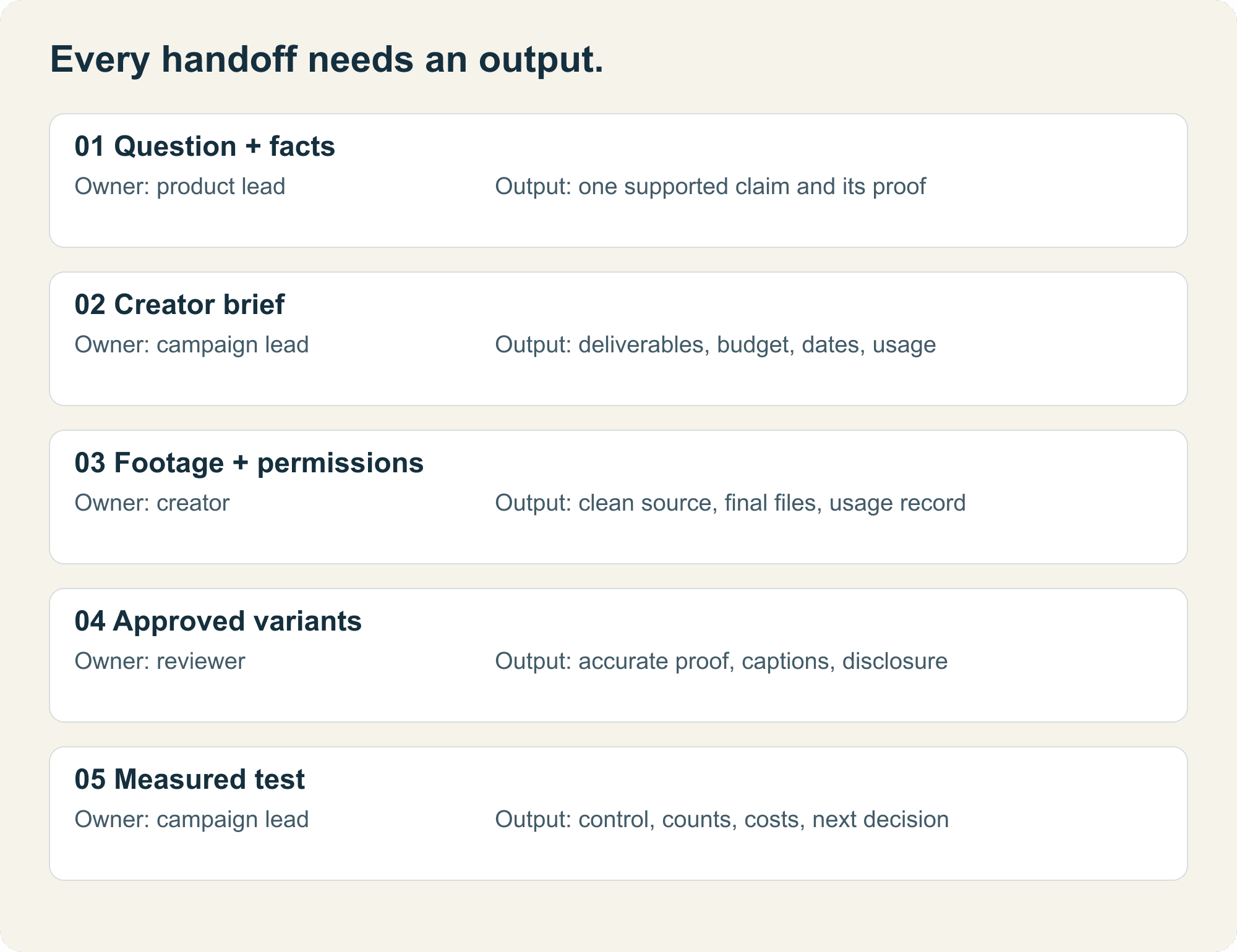
Task: Click the heading 'Every handoff needs an output.'
Action: pos(327,60)
